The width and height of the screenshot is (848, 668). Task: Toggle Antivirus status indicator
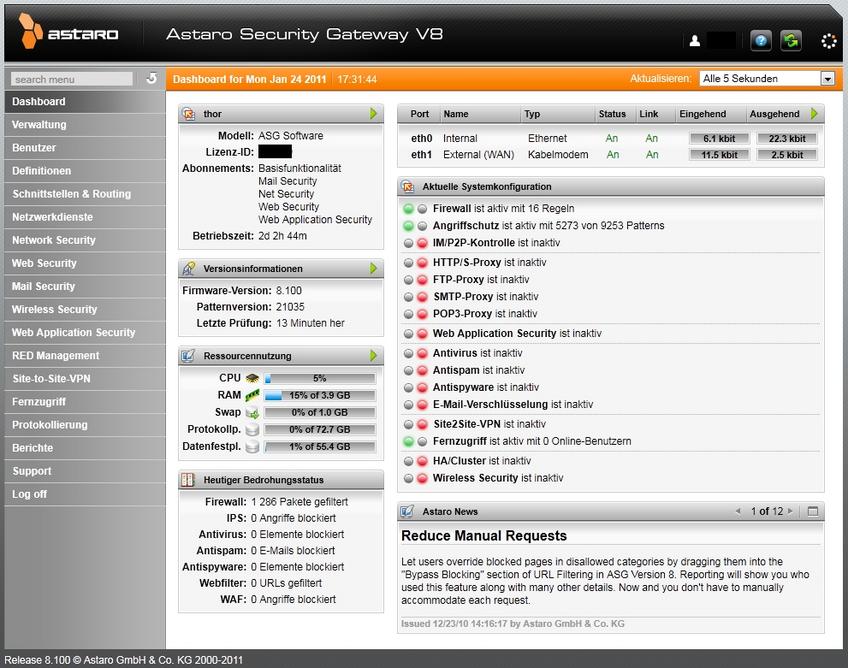tap(415, 354)
